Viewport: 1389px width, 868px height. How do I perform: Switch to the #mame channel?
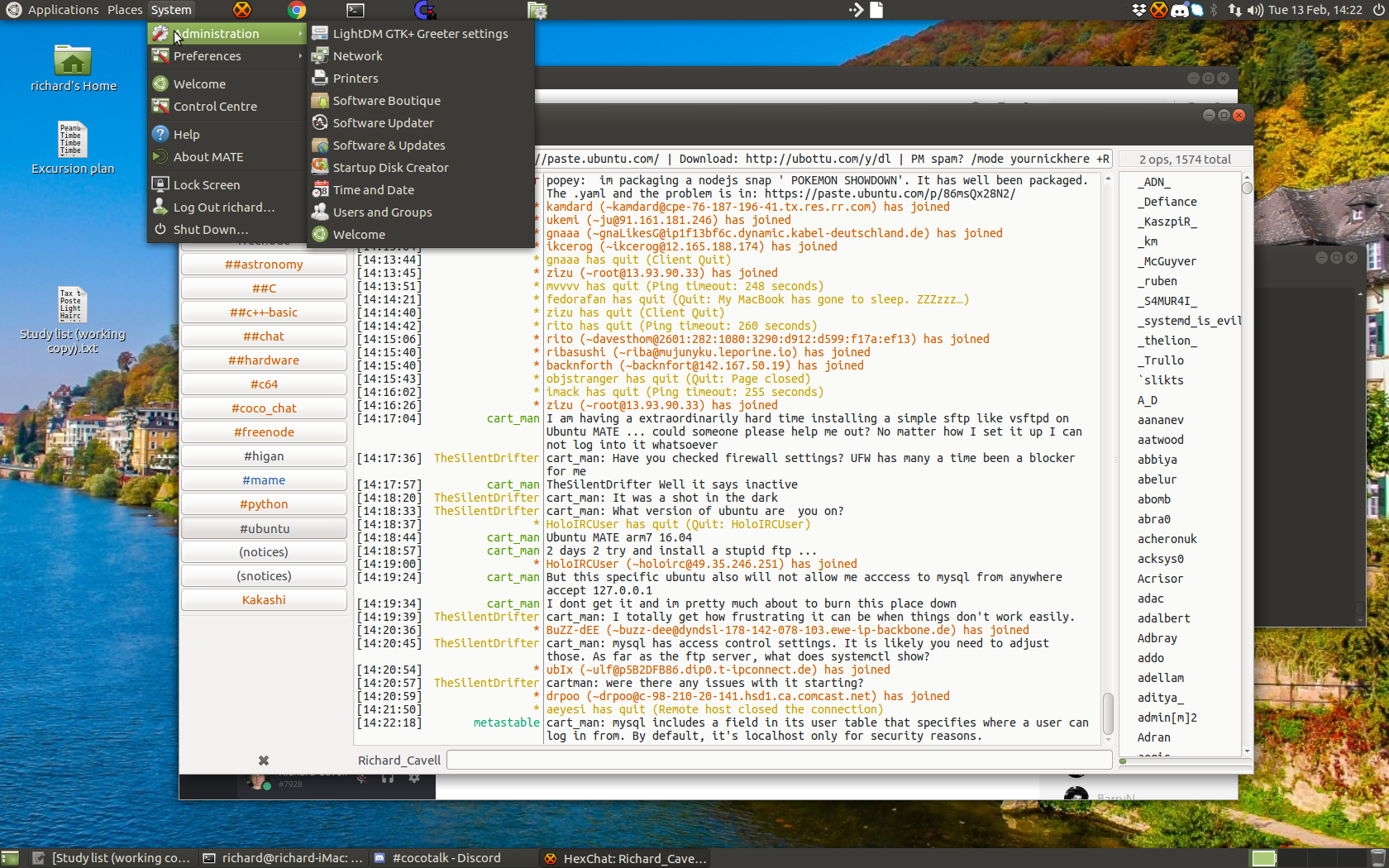click(x=264, y=480)
